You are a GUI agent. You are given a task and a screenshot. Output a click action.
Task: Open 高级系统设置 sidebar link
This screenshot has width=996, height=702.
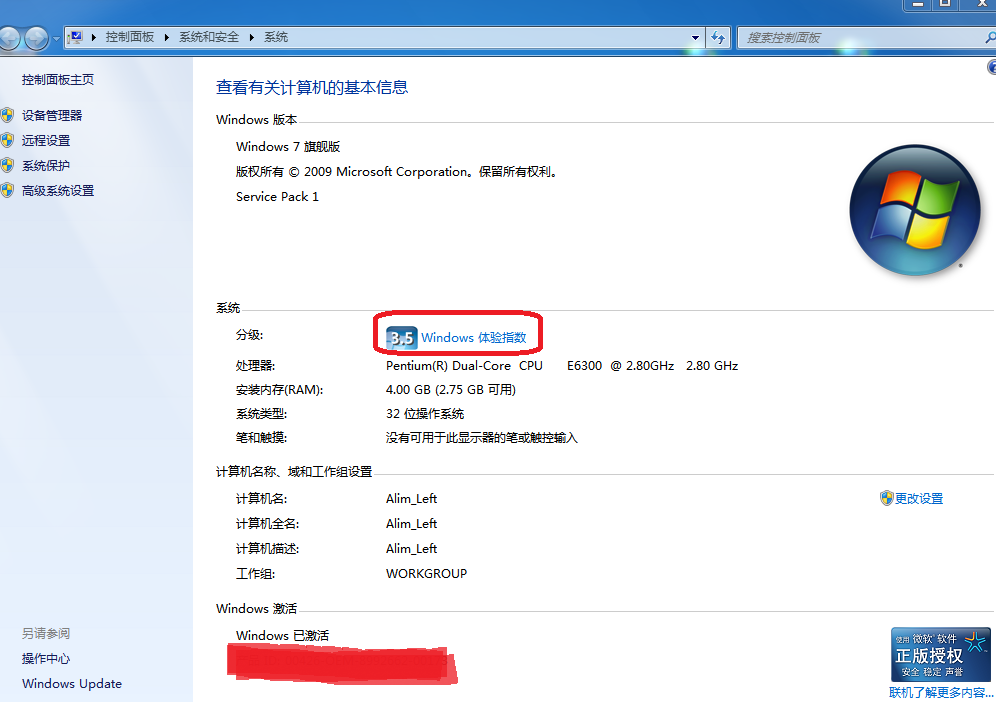[58, 191]
